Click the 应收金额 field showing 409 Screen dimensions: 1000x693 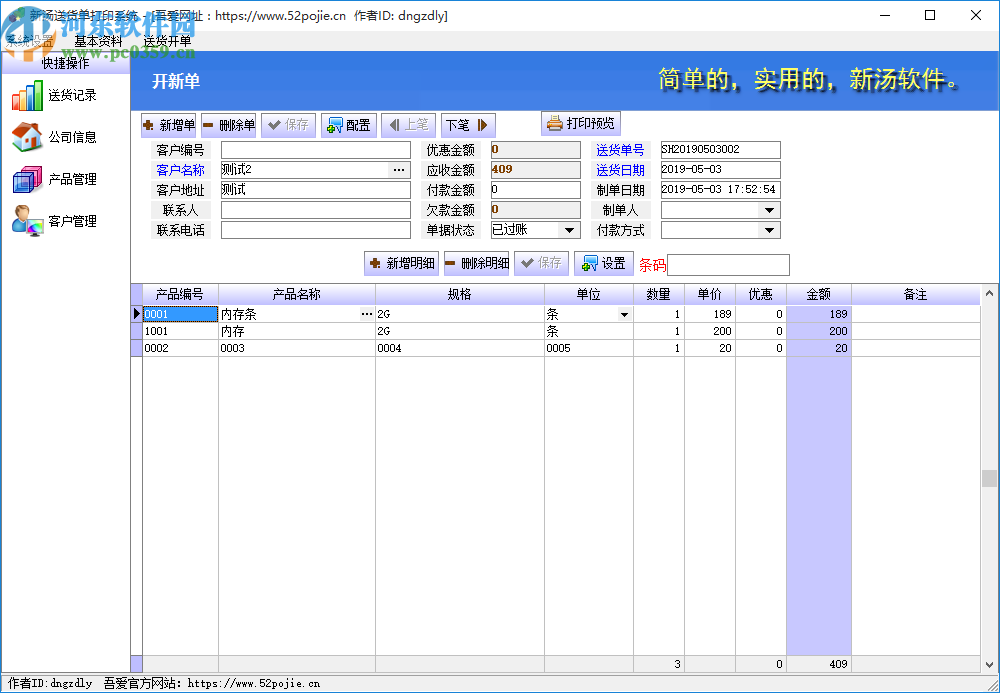pos(536,170)
